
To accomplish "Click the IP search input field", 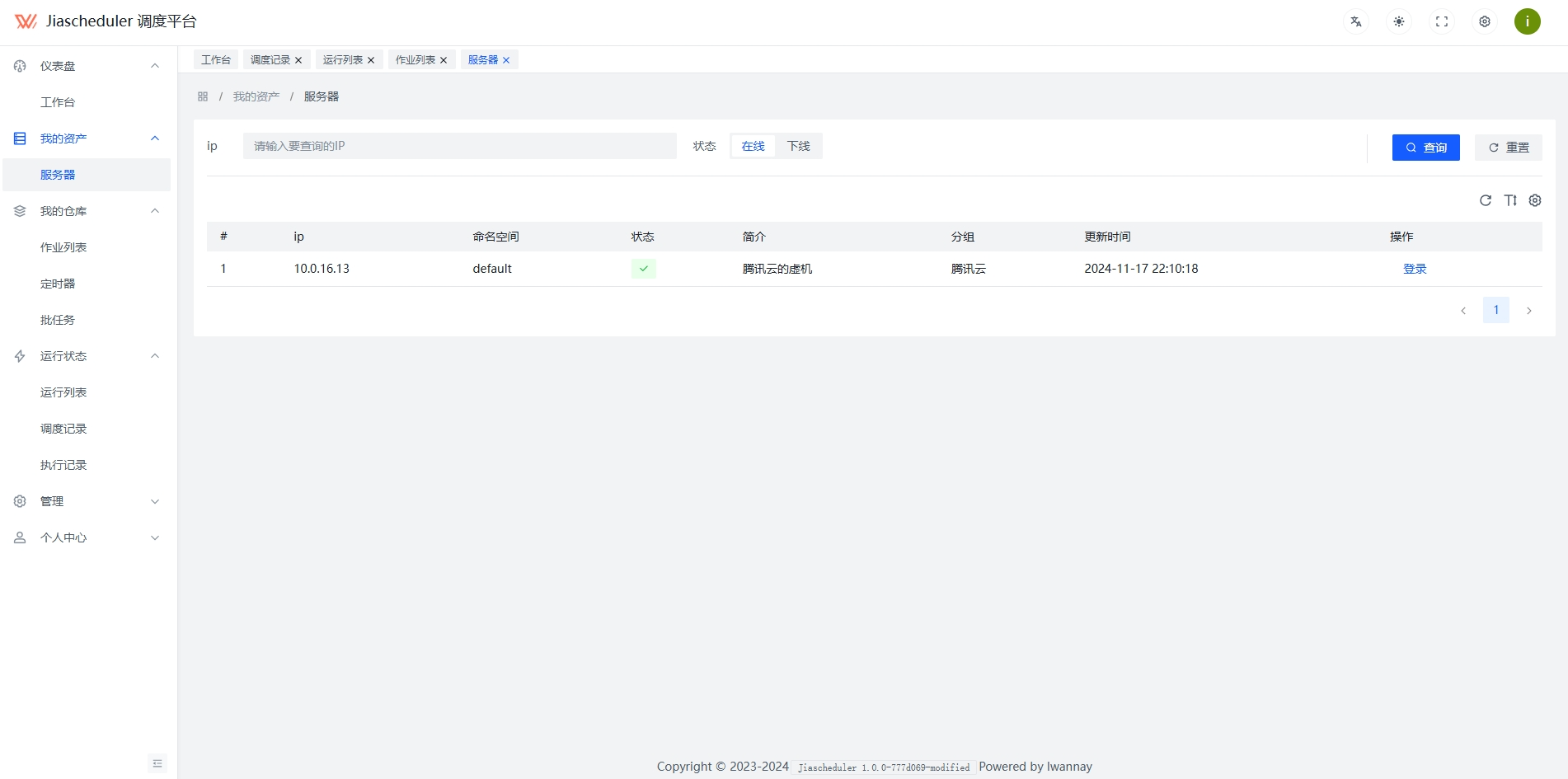I will (459, 146).
